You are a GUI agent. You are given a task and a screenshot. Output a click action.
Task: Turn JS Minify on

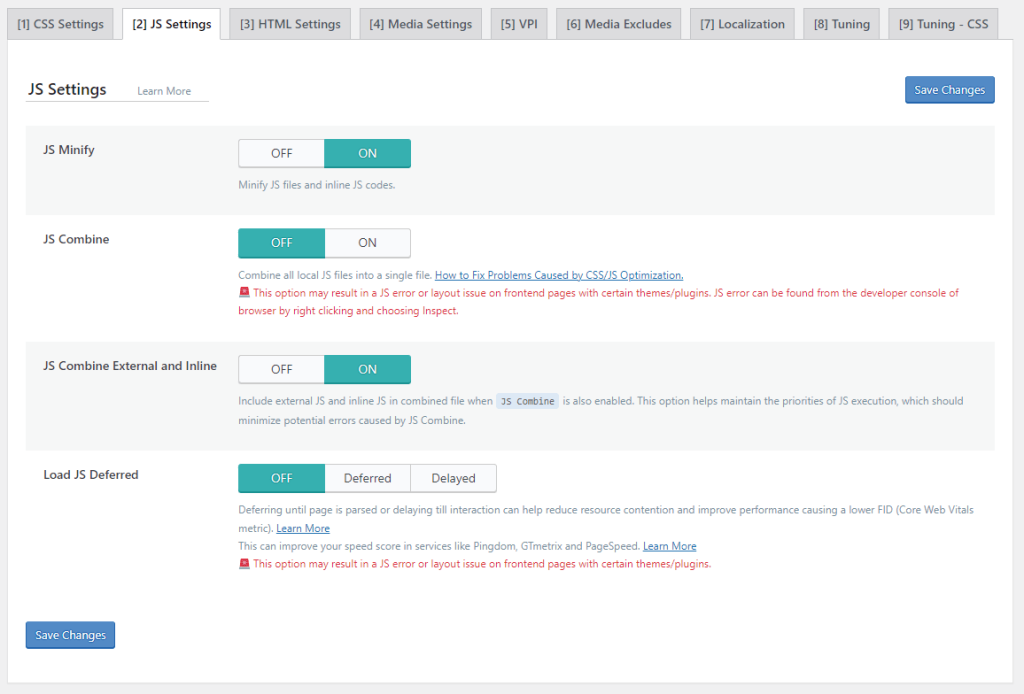tap(367, 153)
